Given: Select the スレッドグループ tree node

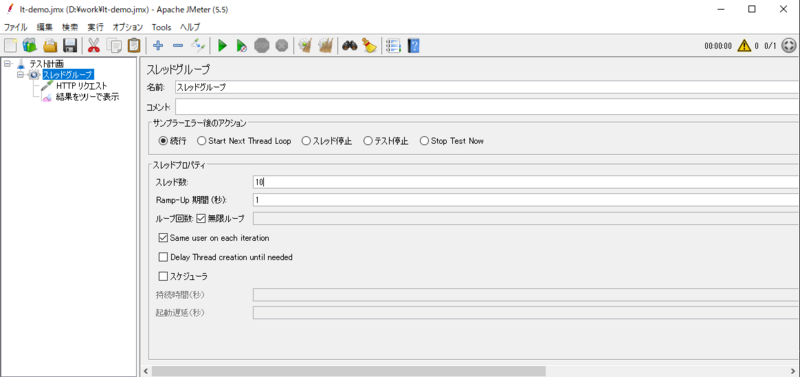Looking at the screenshot, I should (x=68, y=75).
